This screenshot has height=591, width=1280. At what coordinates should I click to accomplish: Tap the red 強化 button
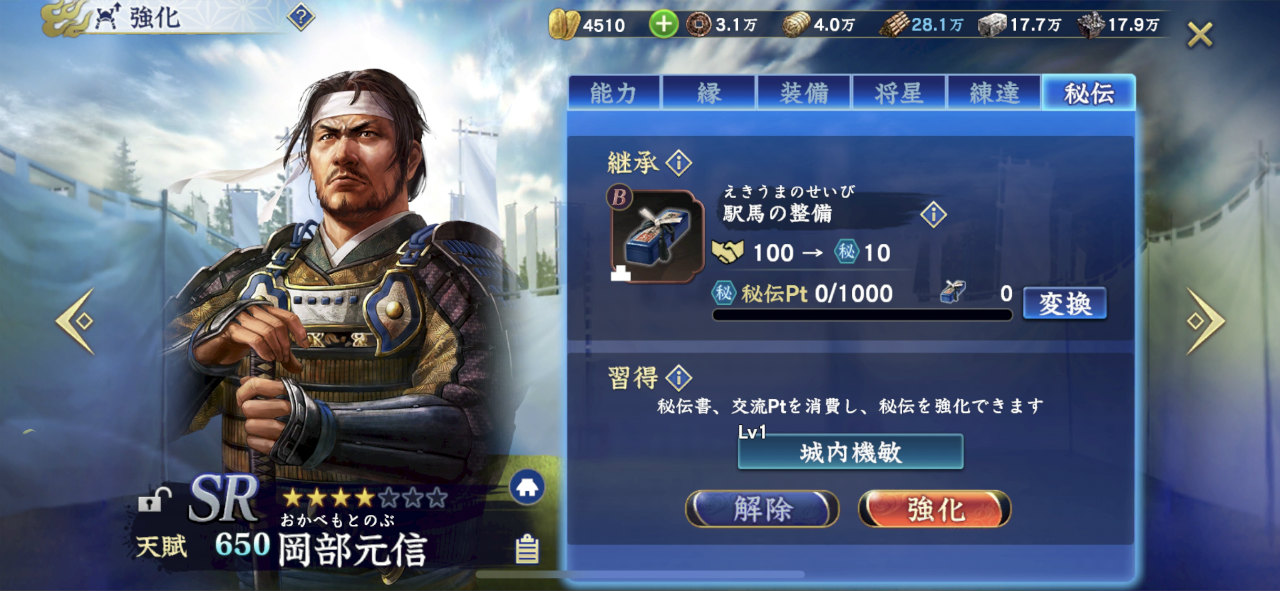[x=935, y=509]
